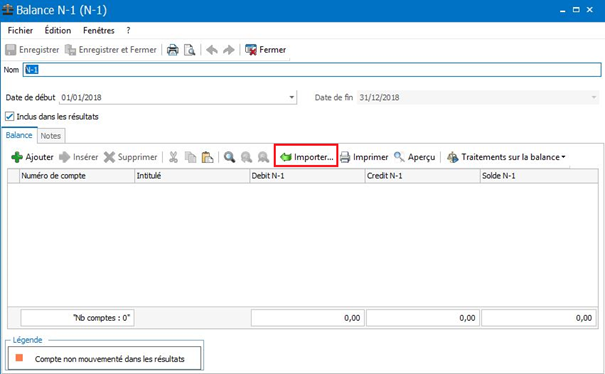Open Traitements sur la balance dropdown
605x374 pixels.
[x=506, y=157]
